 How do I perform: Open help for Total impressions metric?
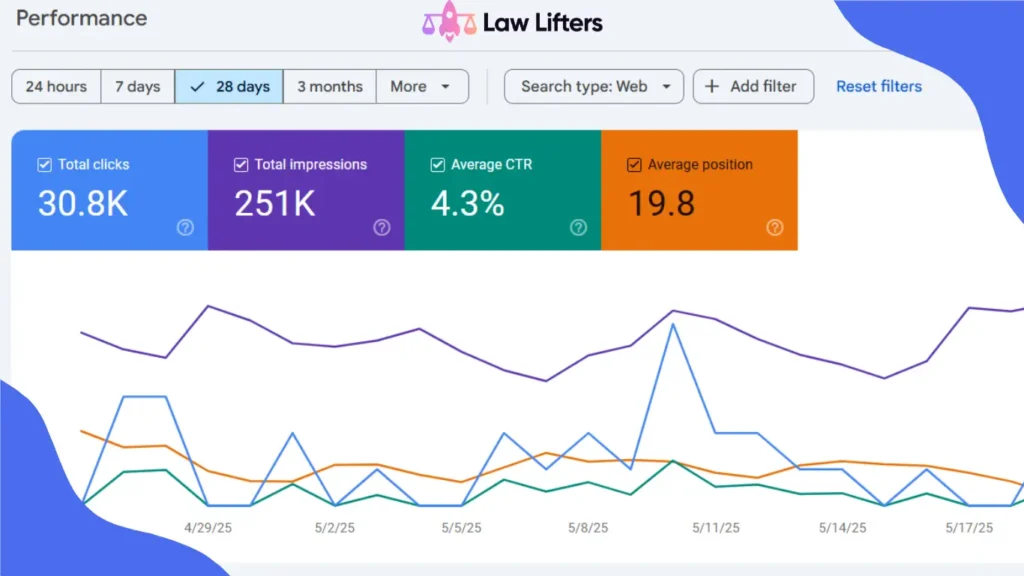382,227
